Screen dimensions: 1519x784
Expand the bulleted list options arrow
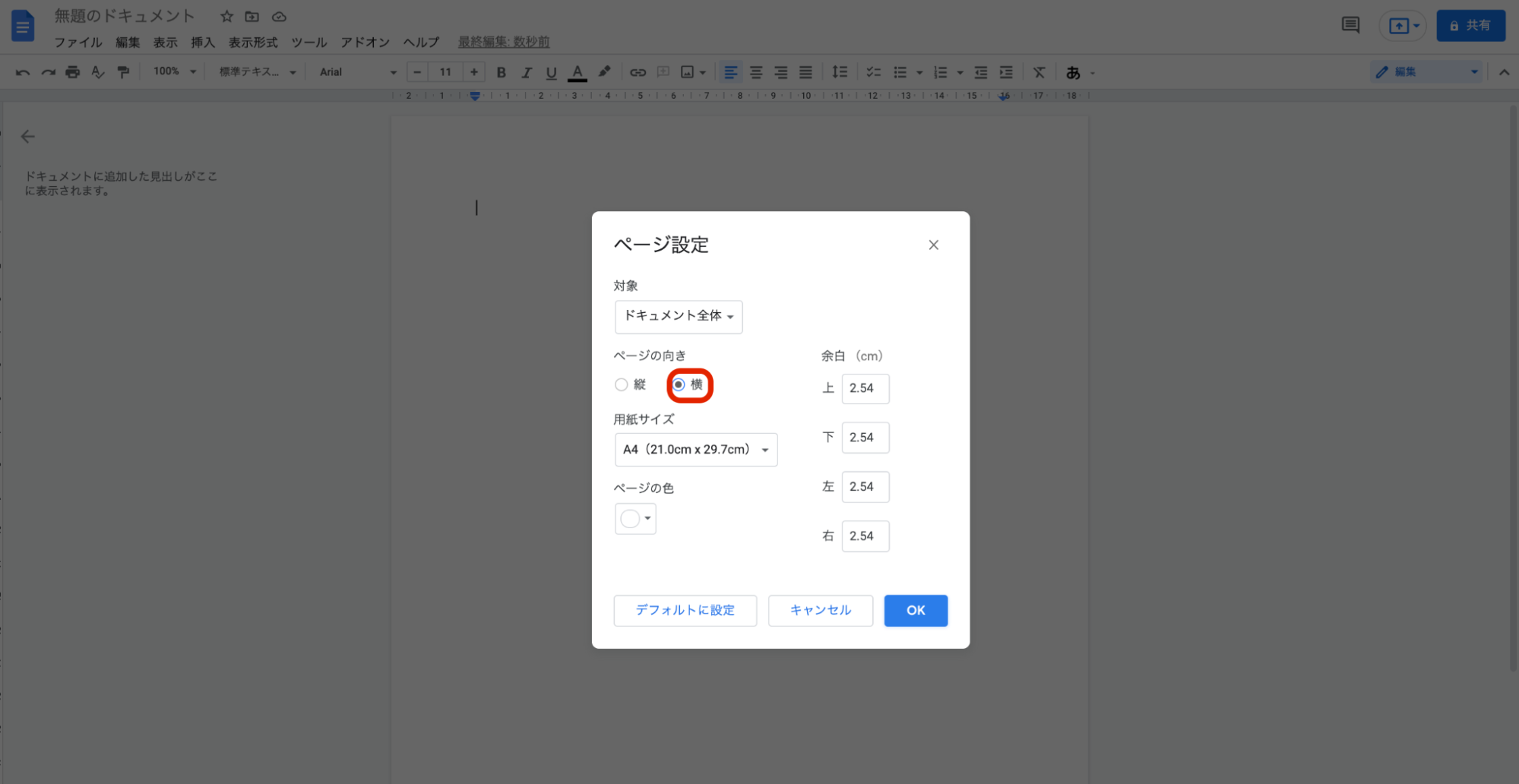[919, 73]
